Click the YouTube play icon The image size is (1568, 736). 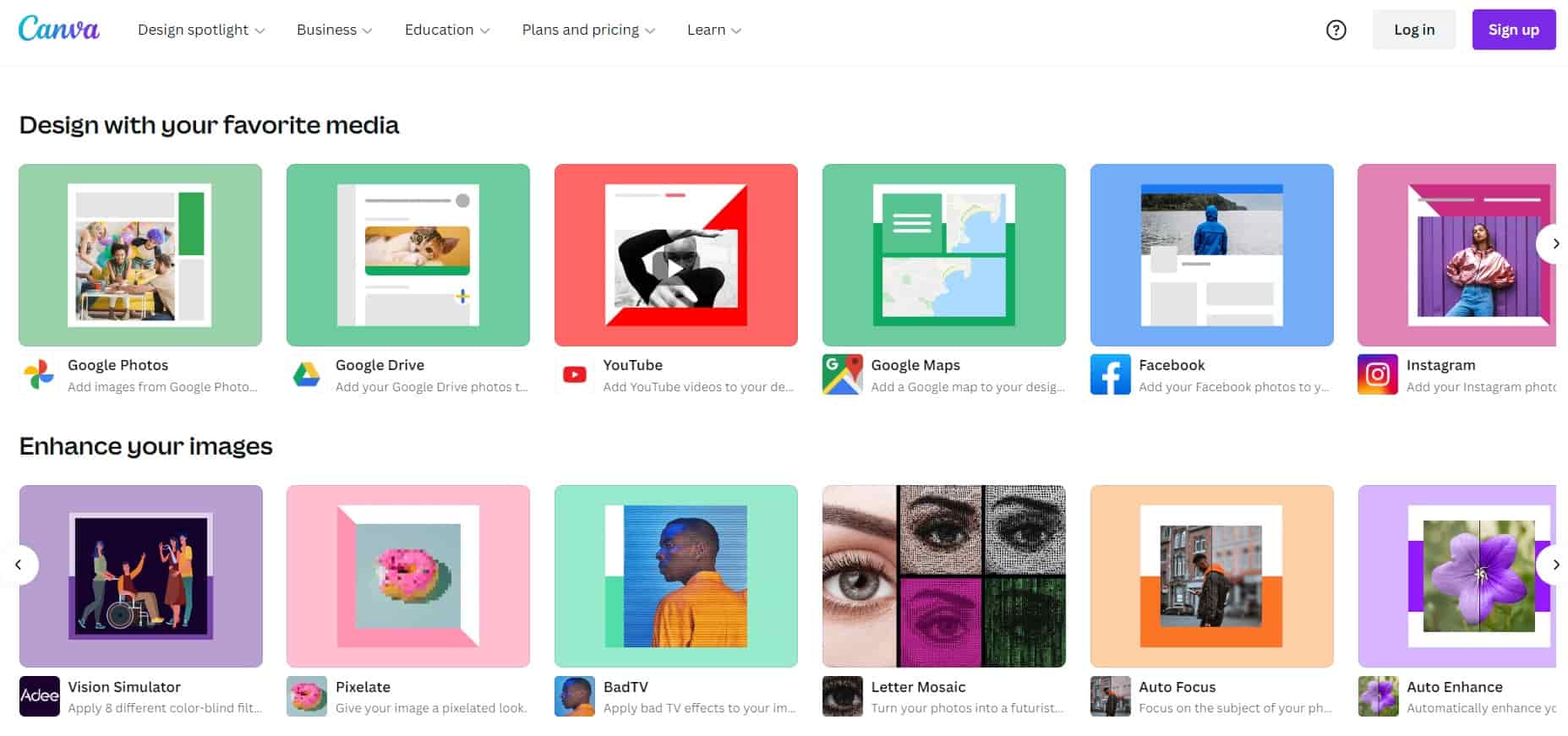(575, 374)
